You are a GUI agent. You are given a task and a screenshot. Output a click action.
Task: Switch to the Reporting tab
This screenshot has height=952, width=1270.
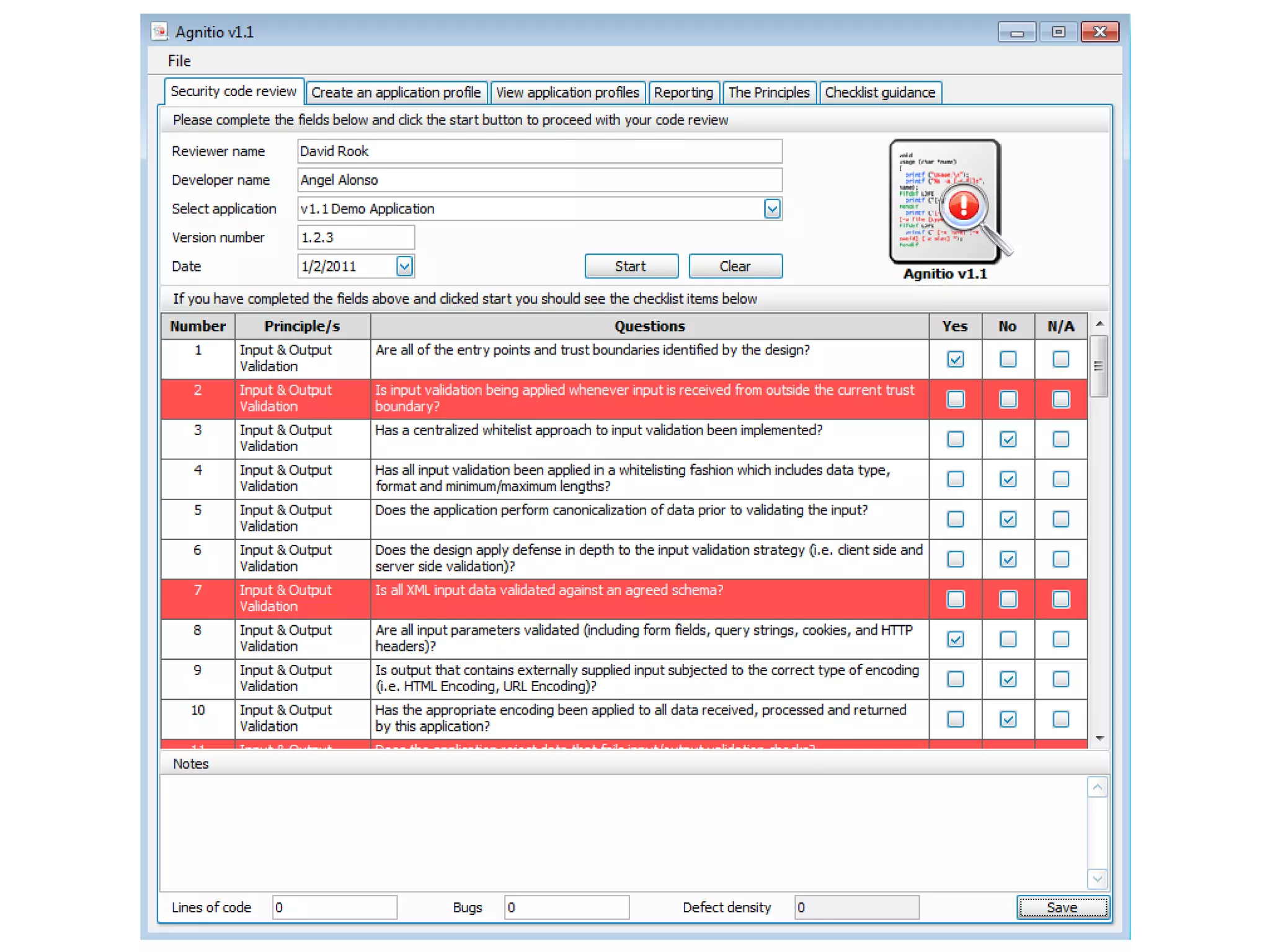[683, 92]
